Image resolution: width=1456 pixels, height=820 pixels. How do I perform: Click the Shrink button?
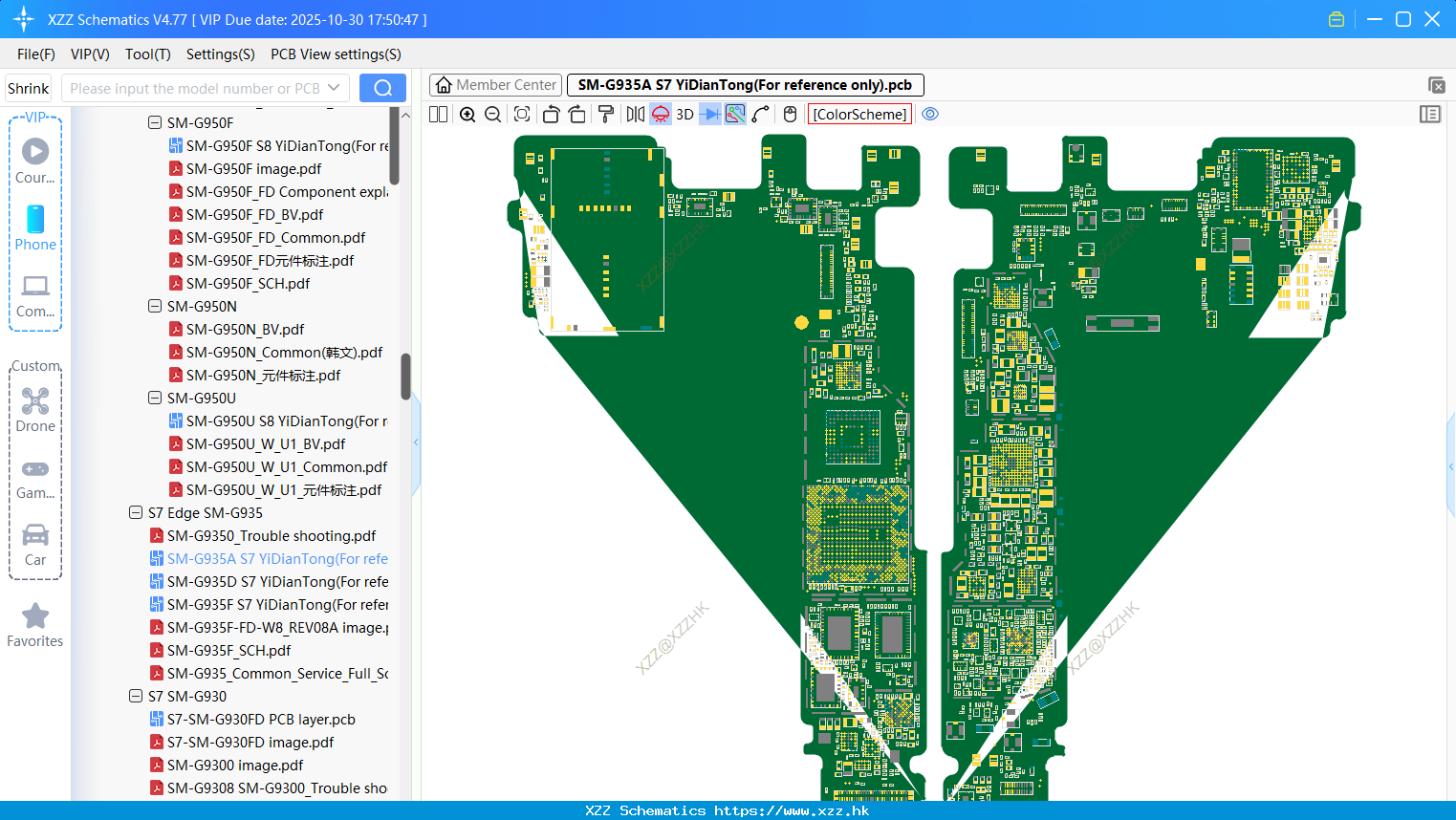click(29, 89)
